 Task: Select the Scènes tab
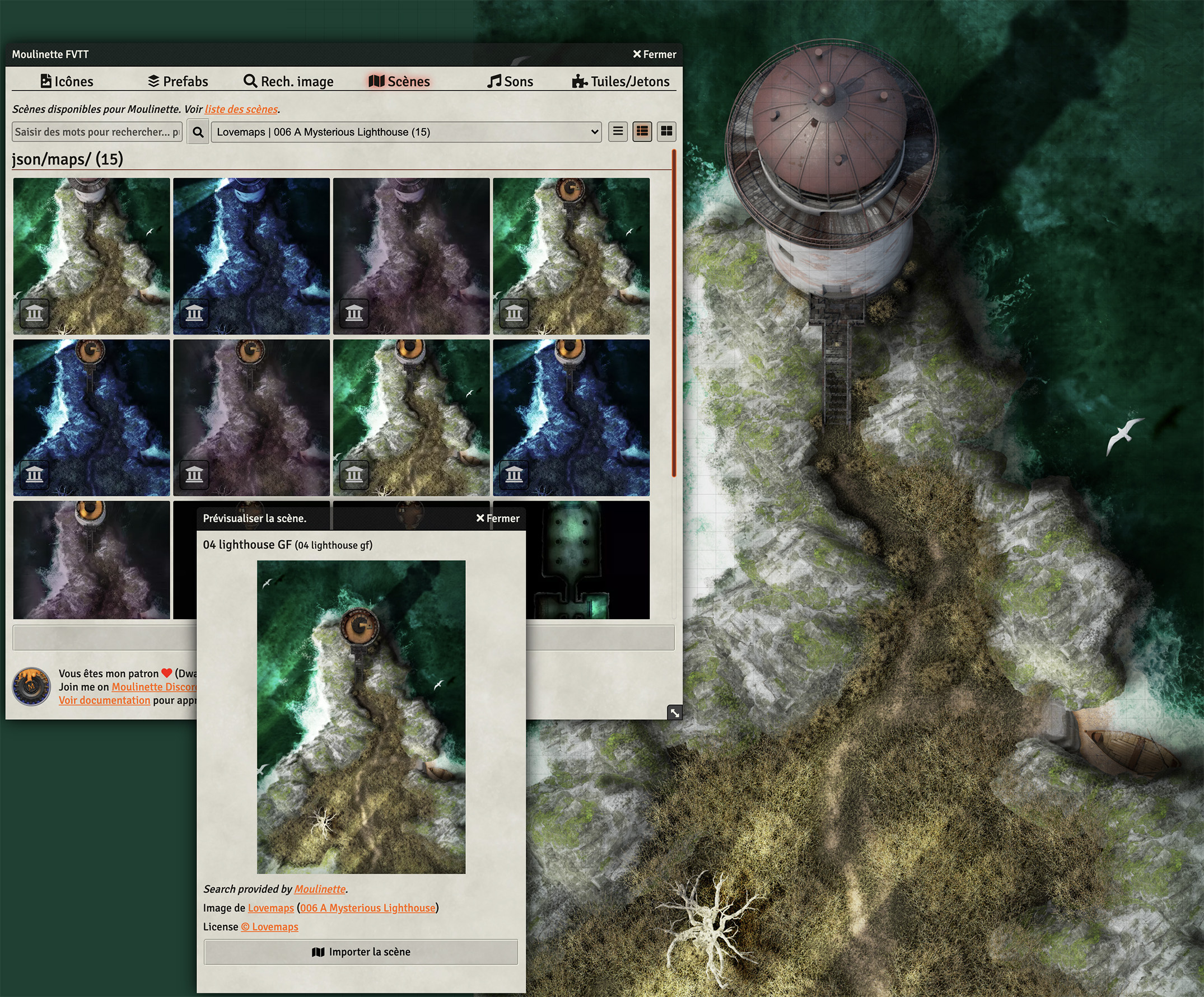tap(399, 81)
